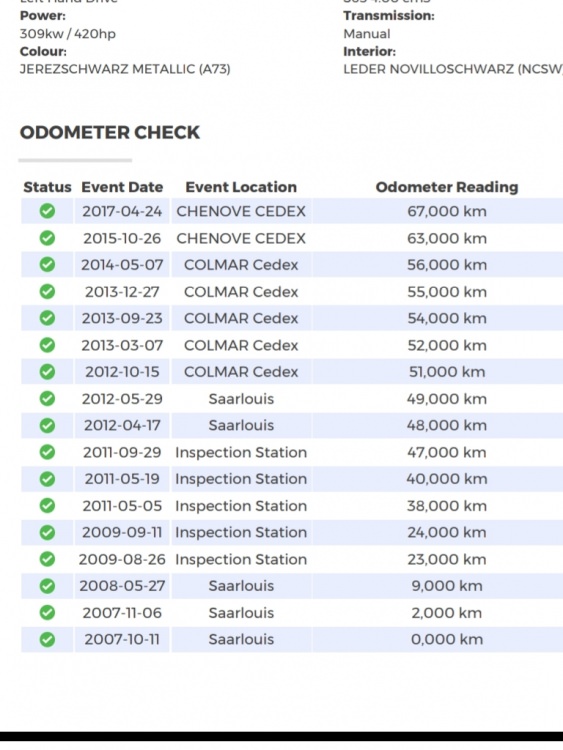Click green check icon for 2007-10-11 row
563x750 pixels.
47,640
